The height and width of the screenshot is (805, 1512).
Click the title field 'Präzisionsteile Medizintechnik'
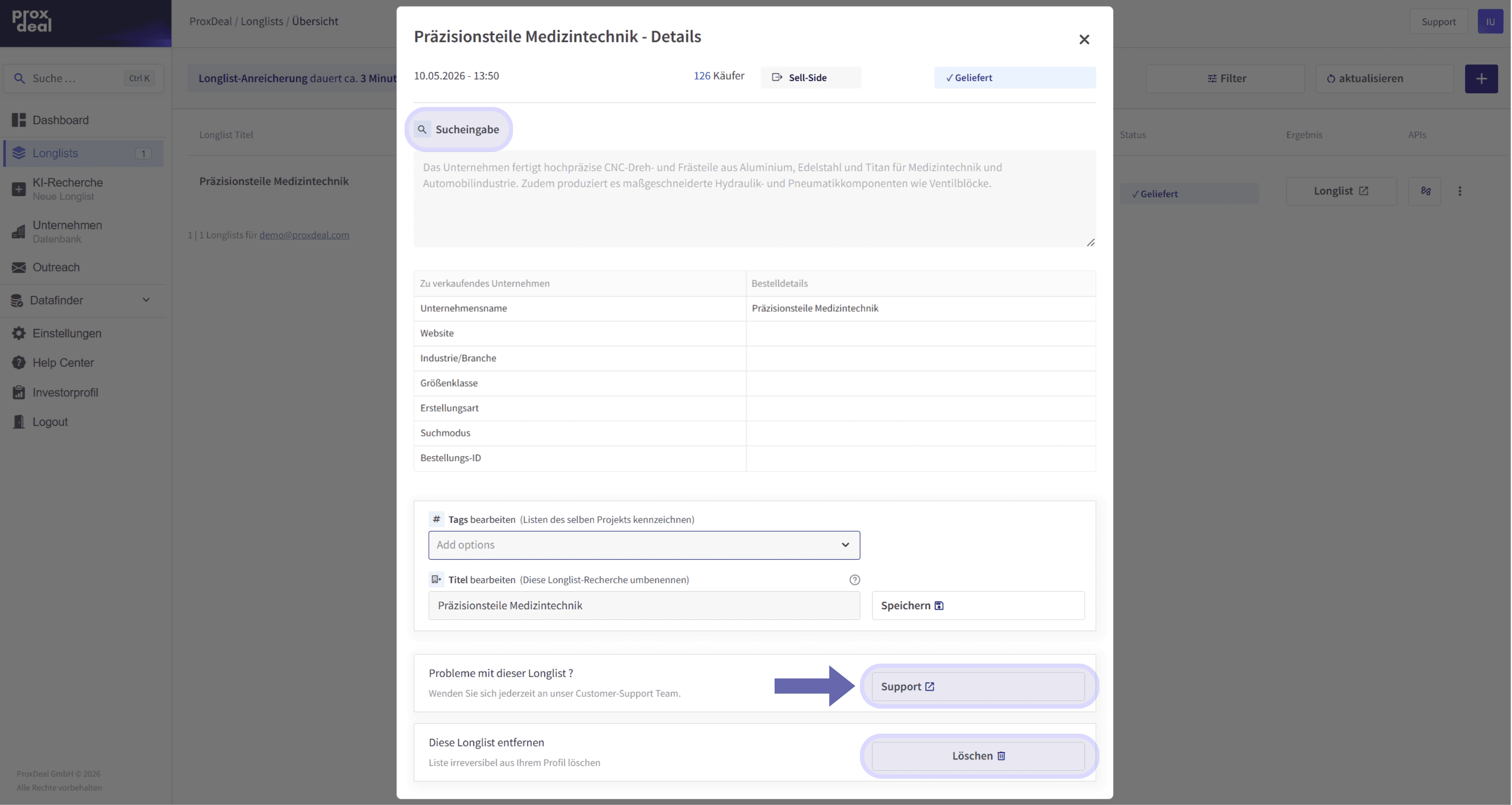point(644,605)
